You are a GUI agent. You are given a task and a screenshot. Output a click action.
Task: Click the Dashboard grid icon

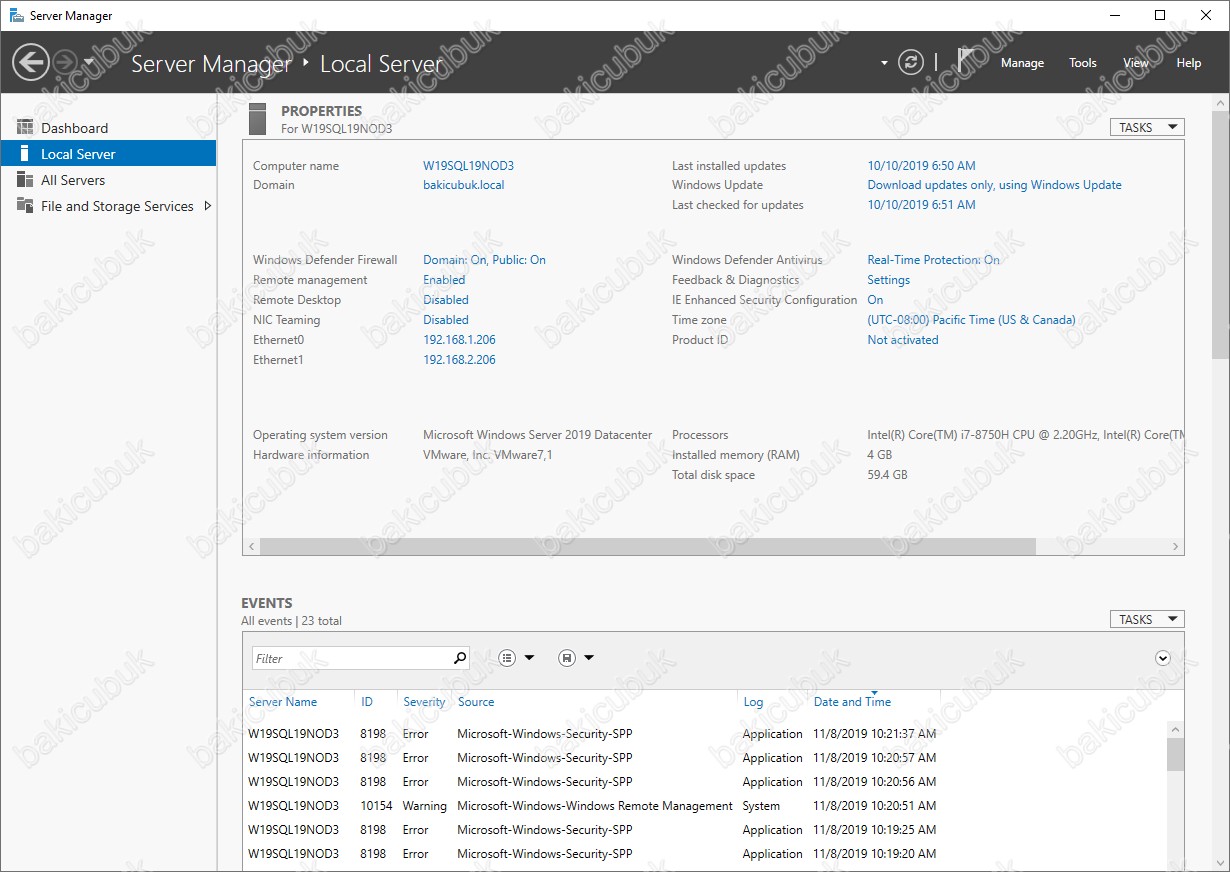pos(25,128)
